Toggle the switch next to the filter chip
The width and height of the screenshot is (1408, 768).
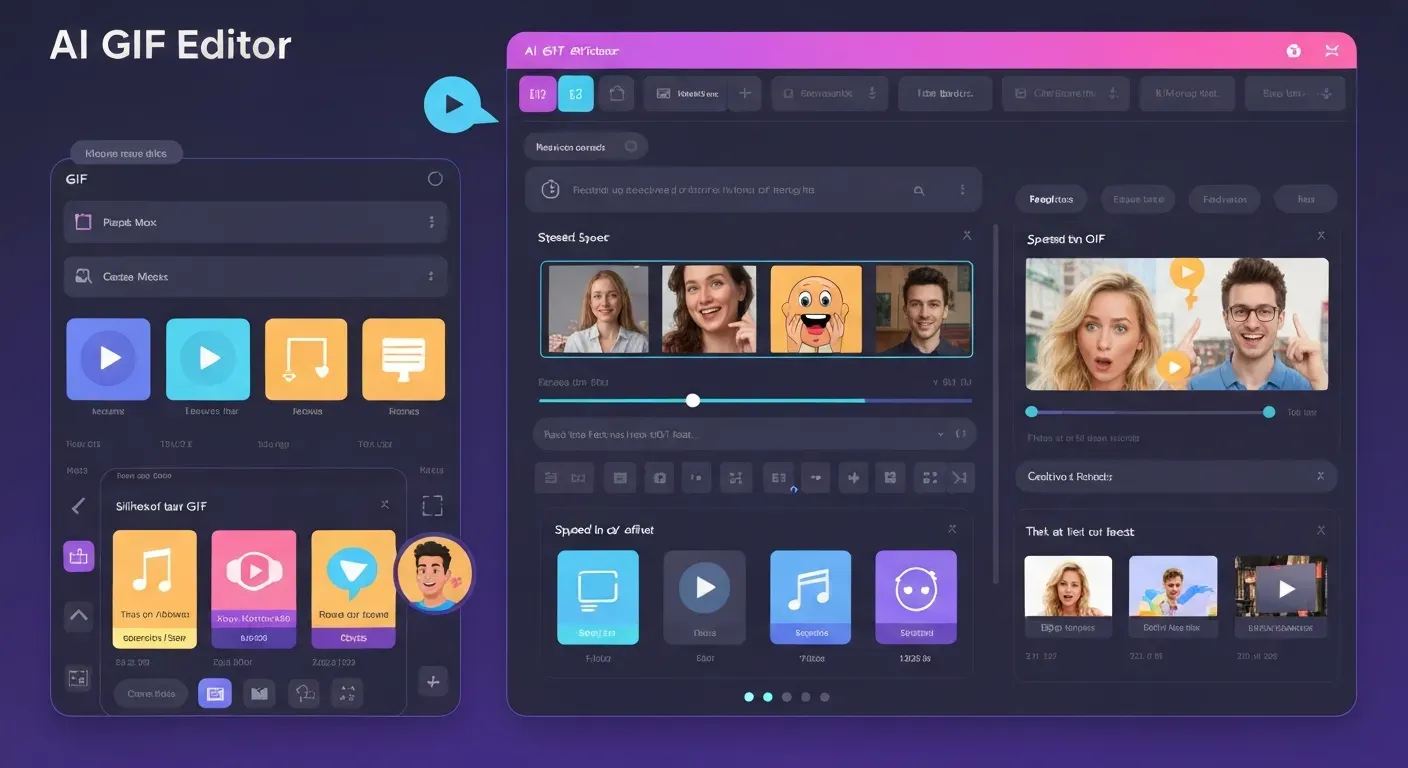tap(631, 146)
